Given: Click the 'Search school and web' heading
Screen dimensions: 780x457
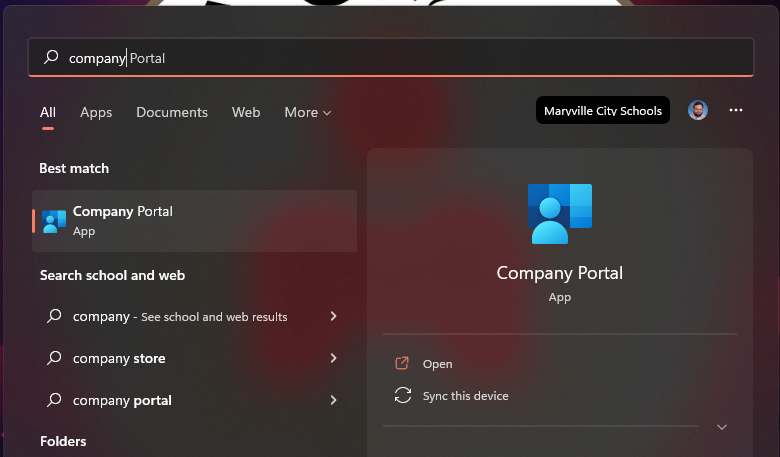Looking at the screenshot, I should [112, 275].
